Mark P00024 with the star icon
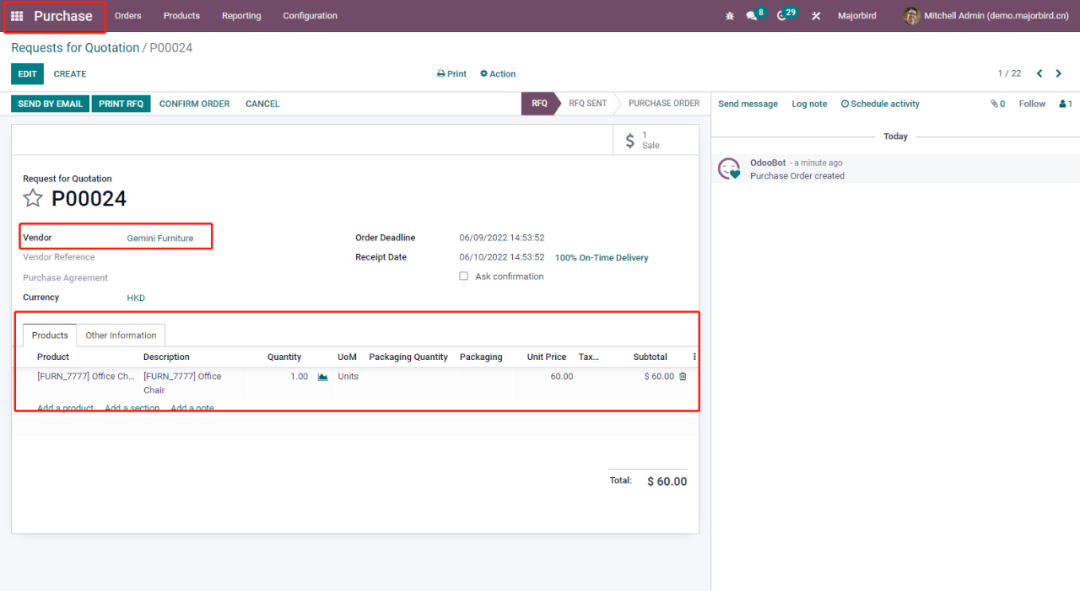This screenshot has height=591, width=1080. click(x=33, y=198)
